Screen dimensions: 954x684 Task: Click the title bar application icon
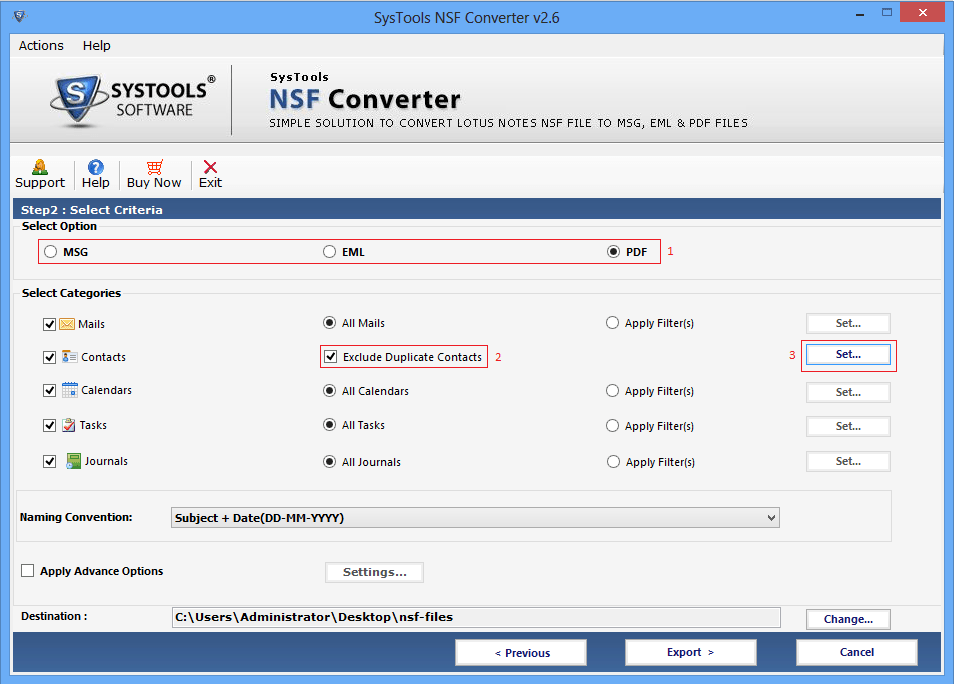20,16
